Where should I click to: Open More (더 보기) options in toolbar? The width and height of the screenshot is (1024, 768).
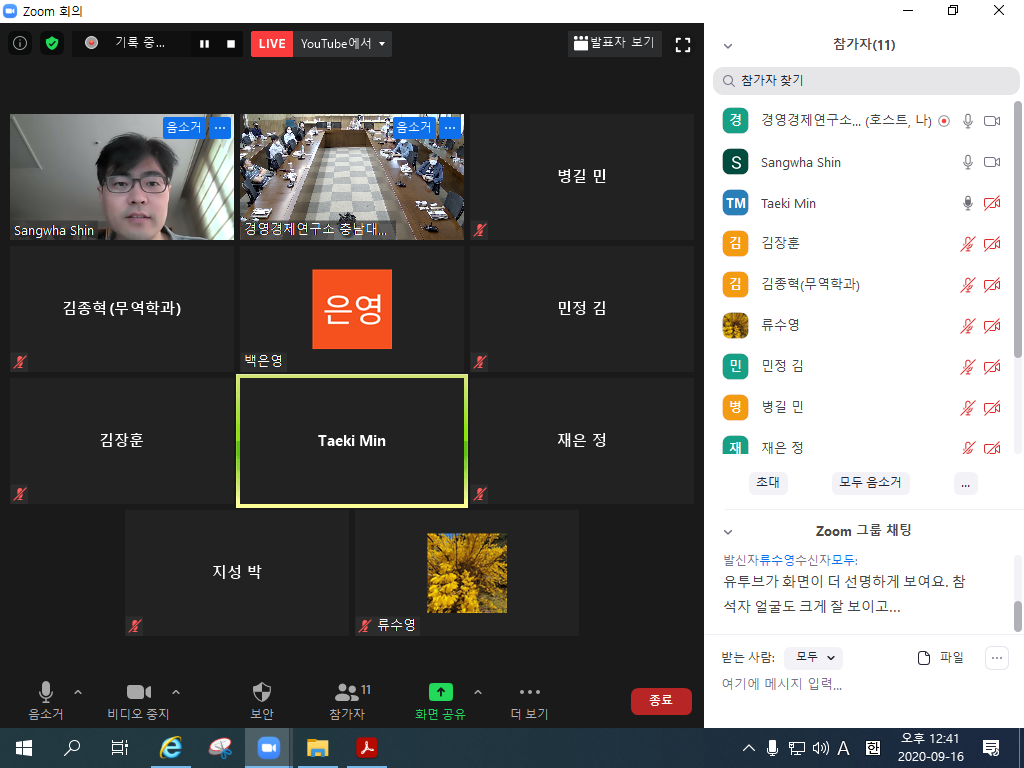[x=530, y=692]
